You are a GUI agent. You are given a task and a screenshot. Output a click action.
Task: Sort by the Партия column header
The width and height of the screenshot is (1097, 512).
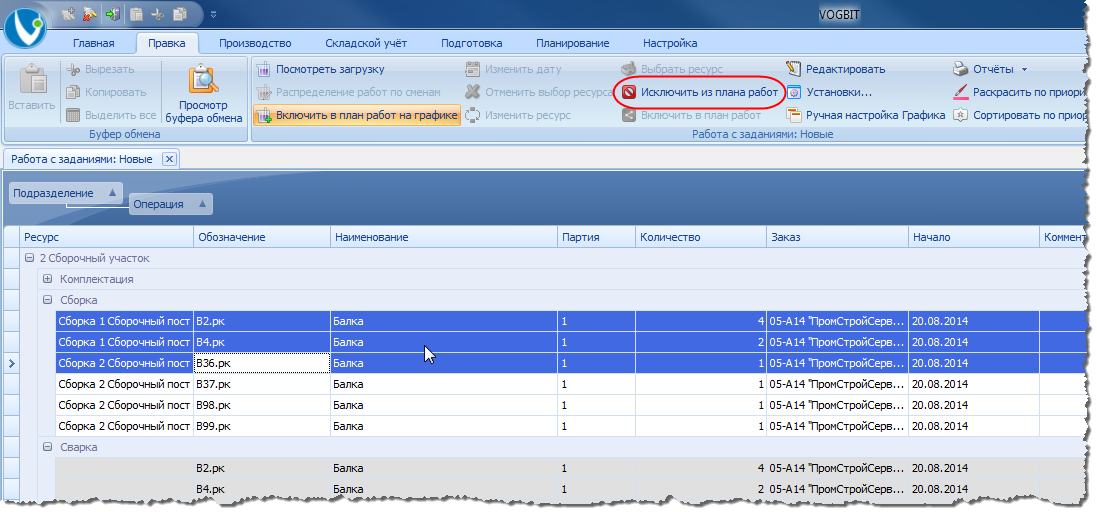point(596,237)
